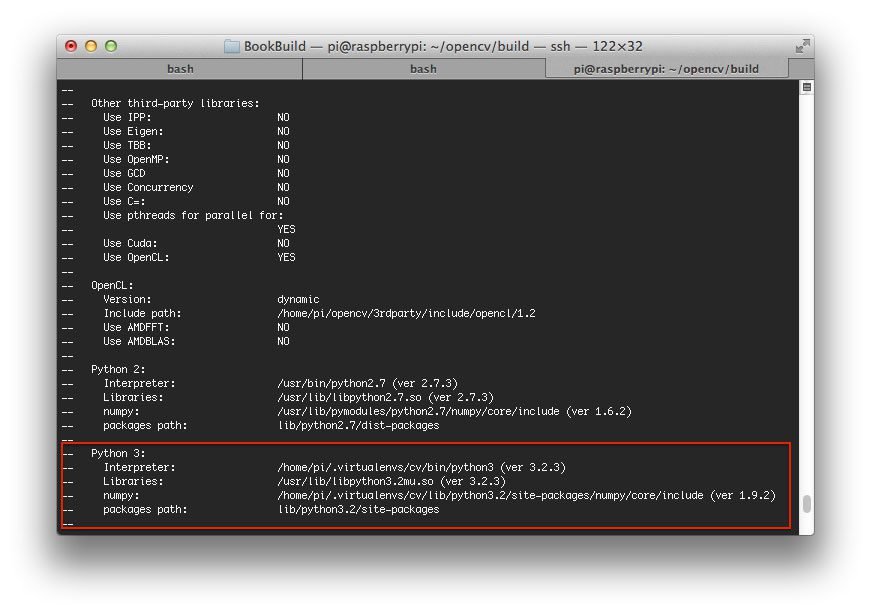Viewport: 871px width, 614px height.
Task: Zoom the terminal with green button
Action: (111, 46)
